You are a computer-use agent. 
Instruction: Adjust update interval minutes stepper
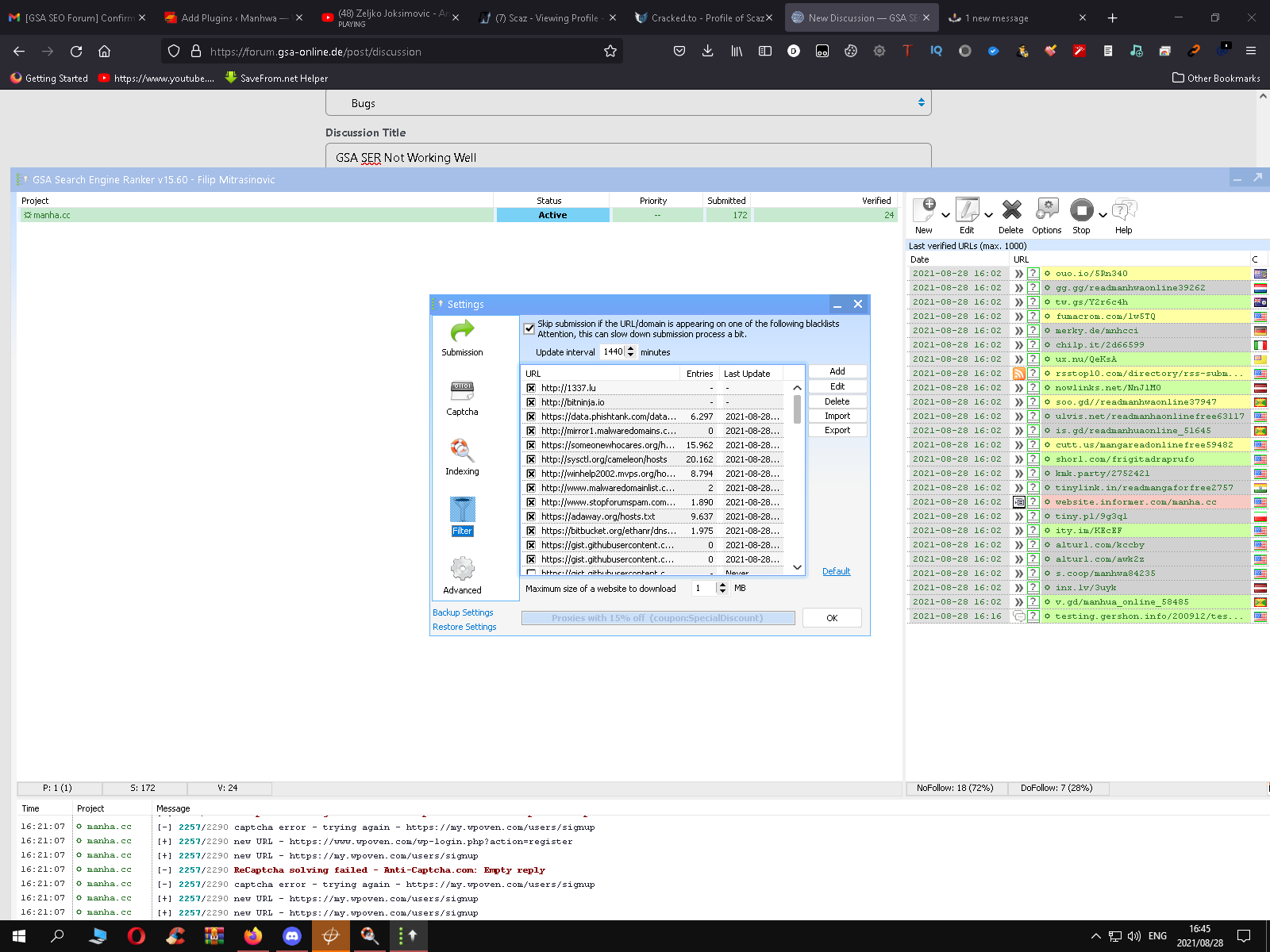631,351
